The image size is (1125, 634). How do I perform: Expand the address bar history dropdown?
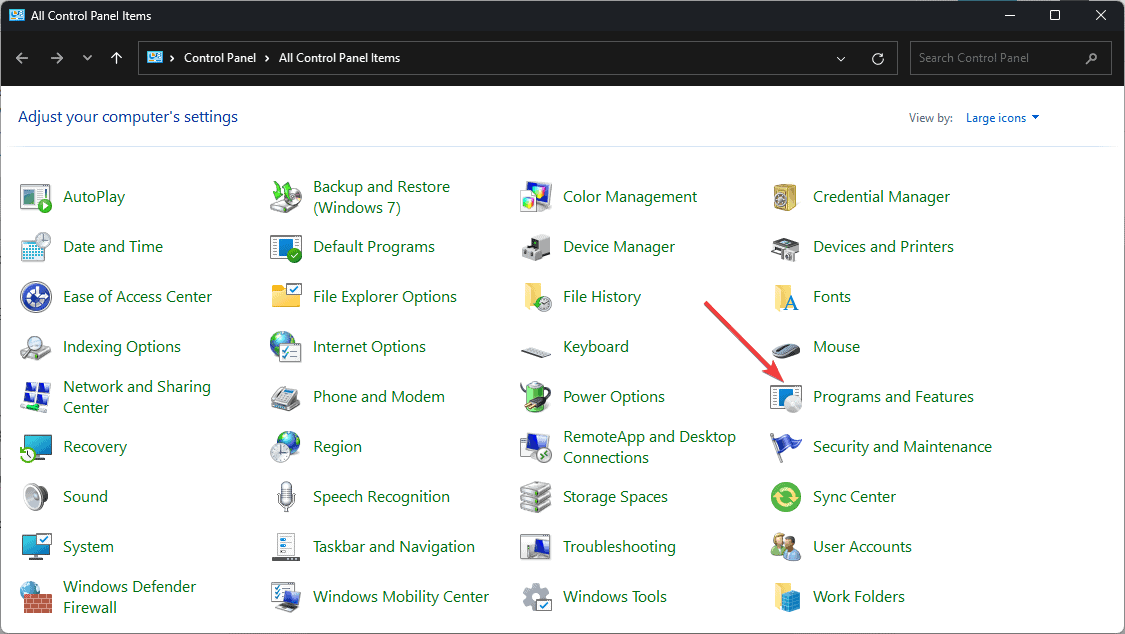841,59
